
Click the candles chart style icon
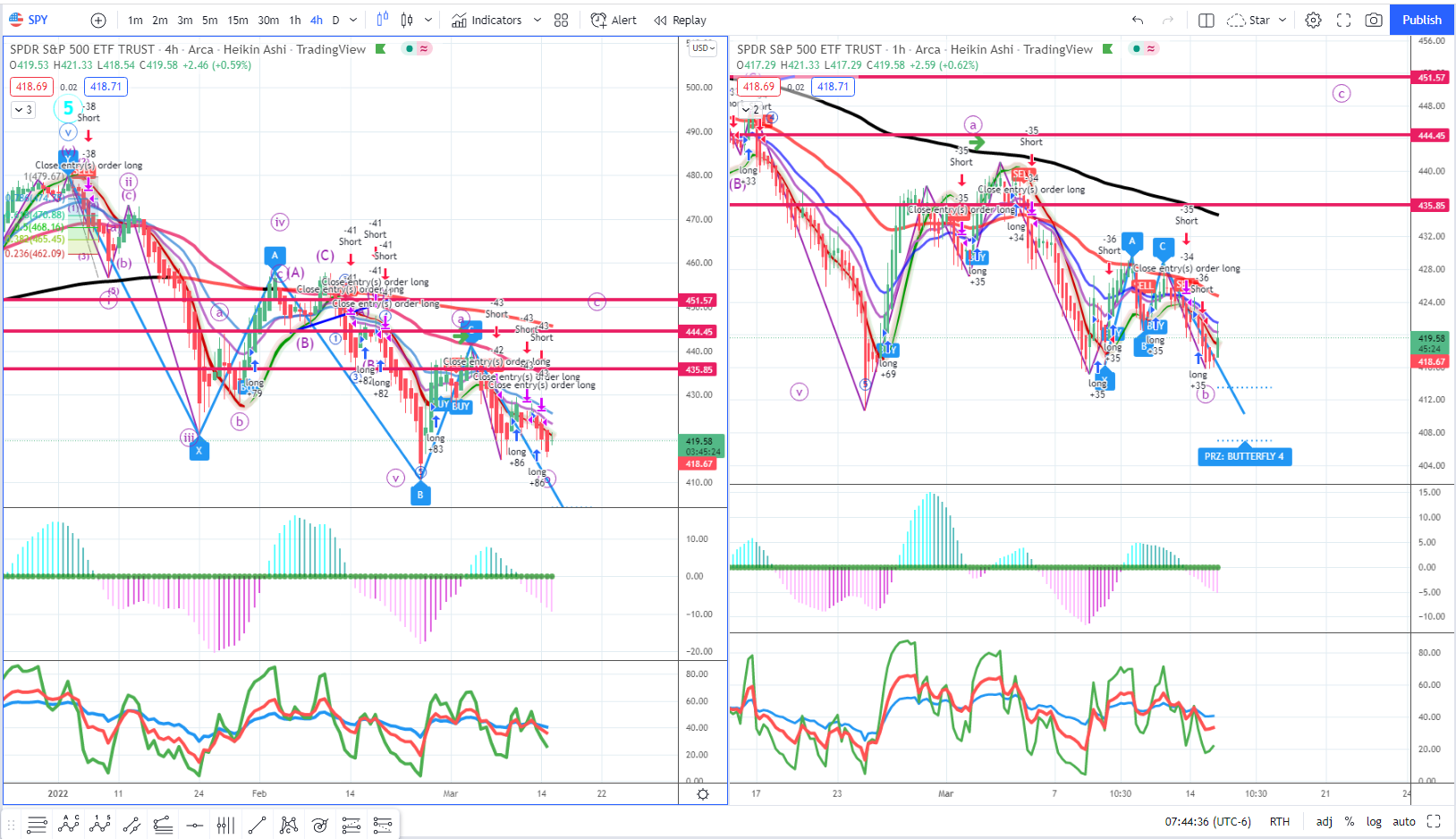[x=407, y=20]
